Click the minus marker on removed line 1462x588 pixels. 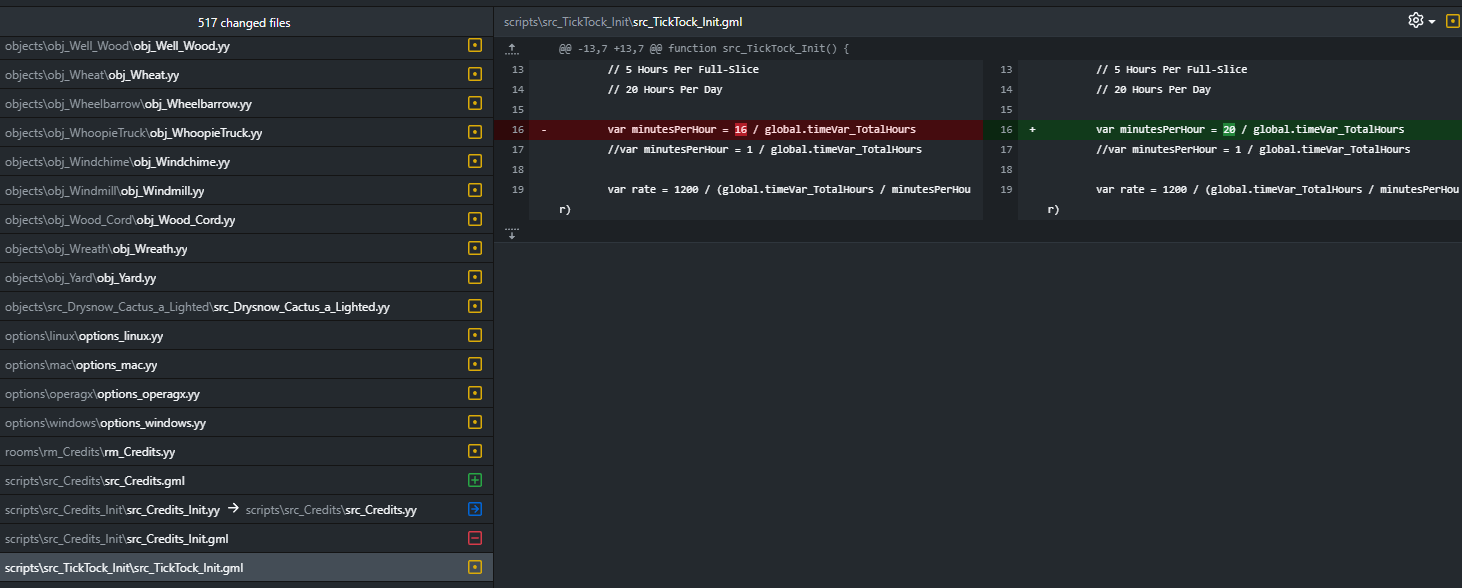pyautogui.click(x=544, y=129)
